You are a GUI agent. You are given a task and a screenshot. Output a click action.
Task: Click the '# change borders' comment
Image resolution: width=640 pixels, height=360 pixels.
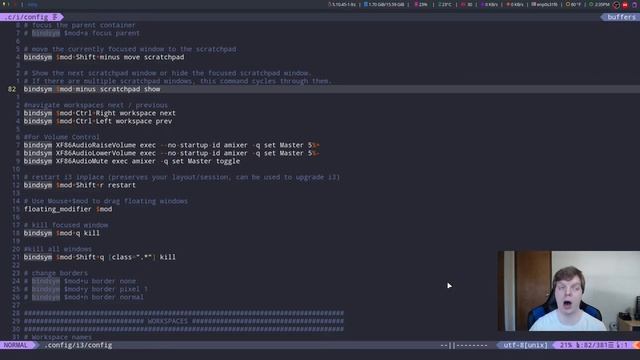pos(56,273)
